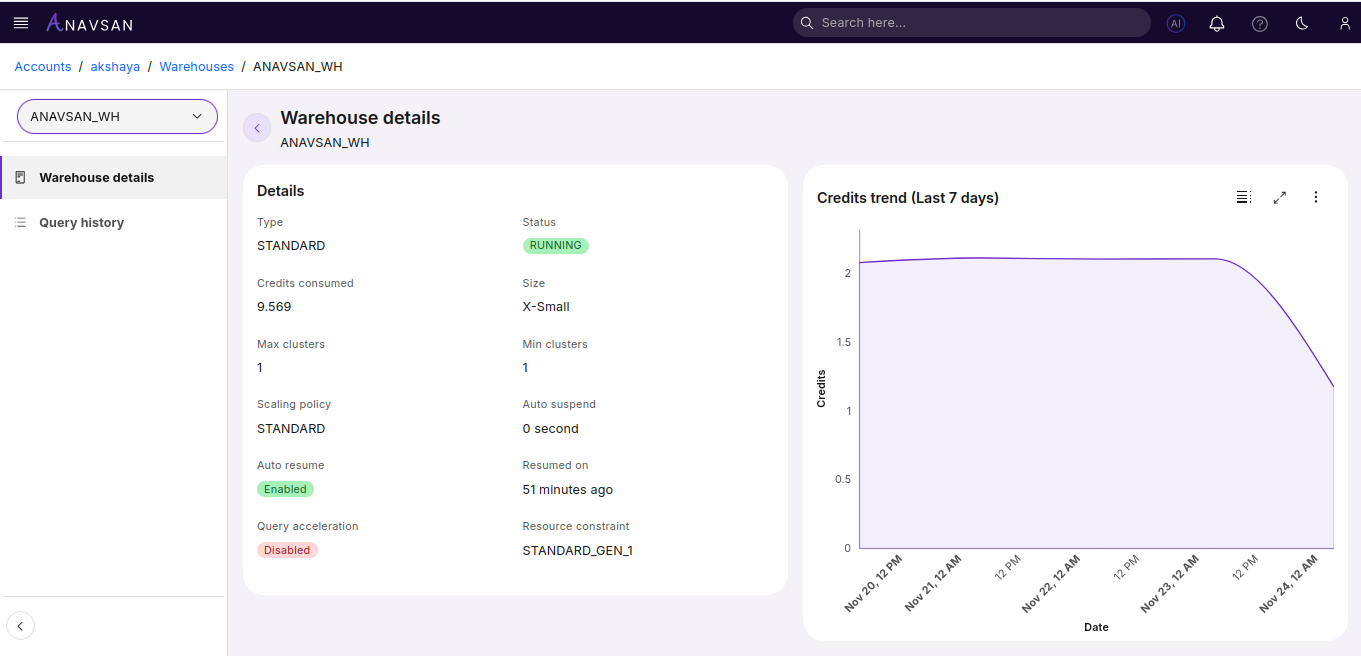Open akshaya breadcrumb link
The image size is (1361, 656).
(115, 67)
